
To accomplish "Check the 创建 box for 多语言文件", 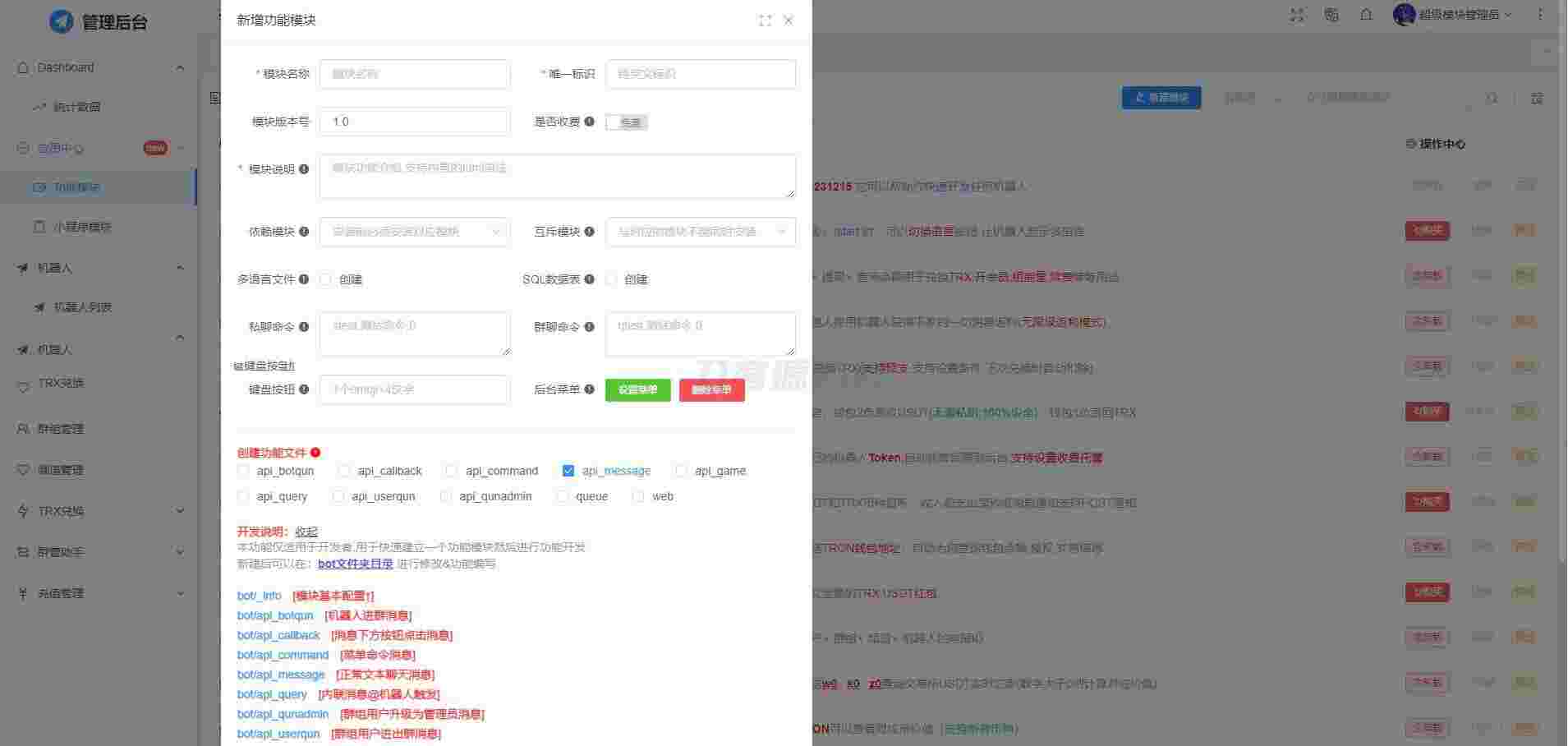I will 325,279.
